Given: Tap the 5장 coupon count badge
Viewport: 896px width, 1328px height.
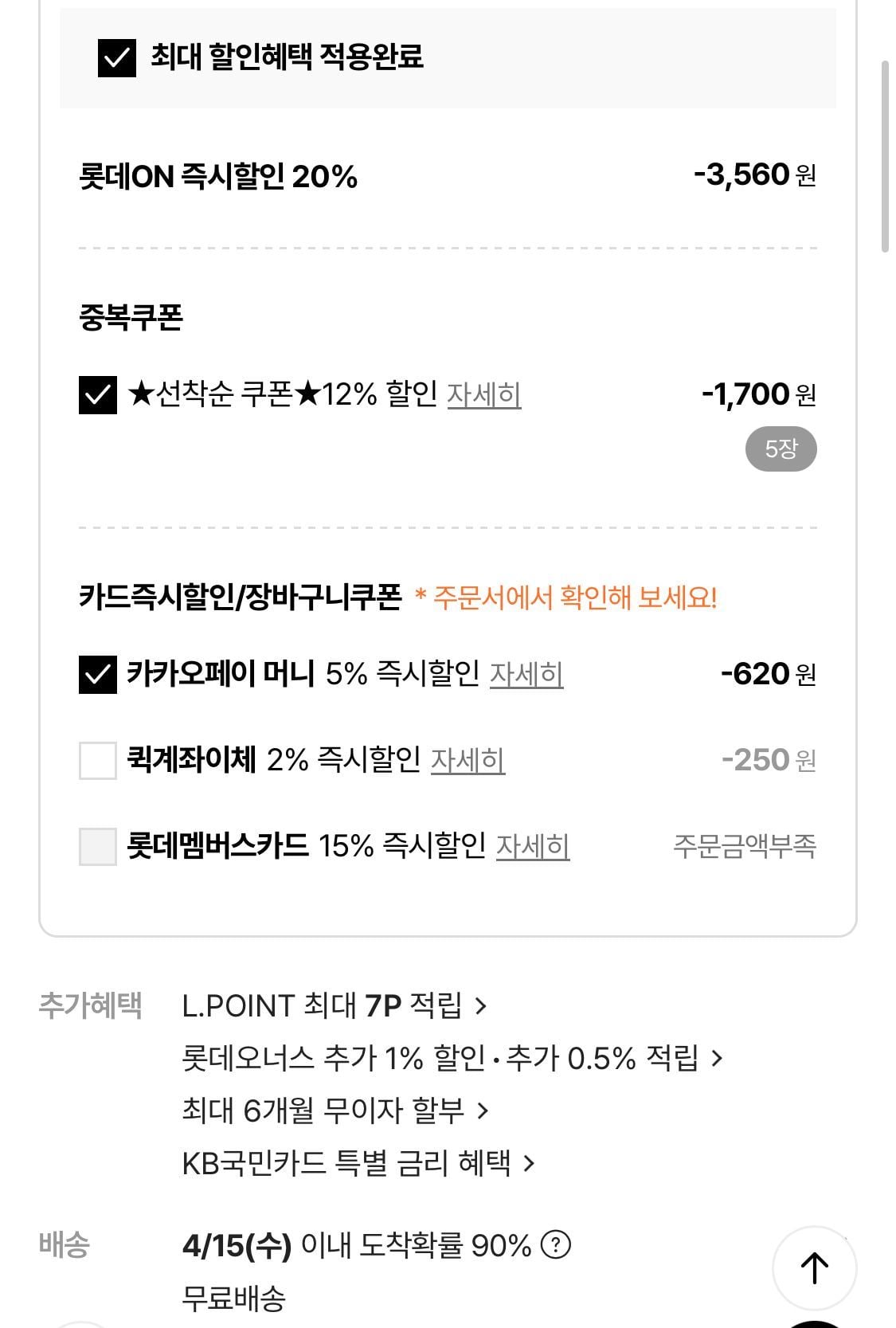Looking at the screenshot, I should pos(781,449).
